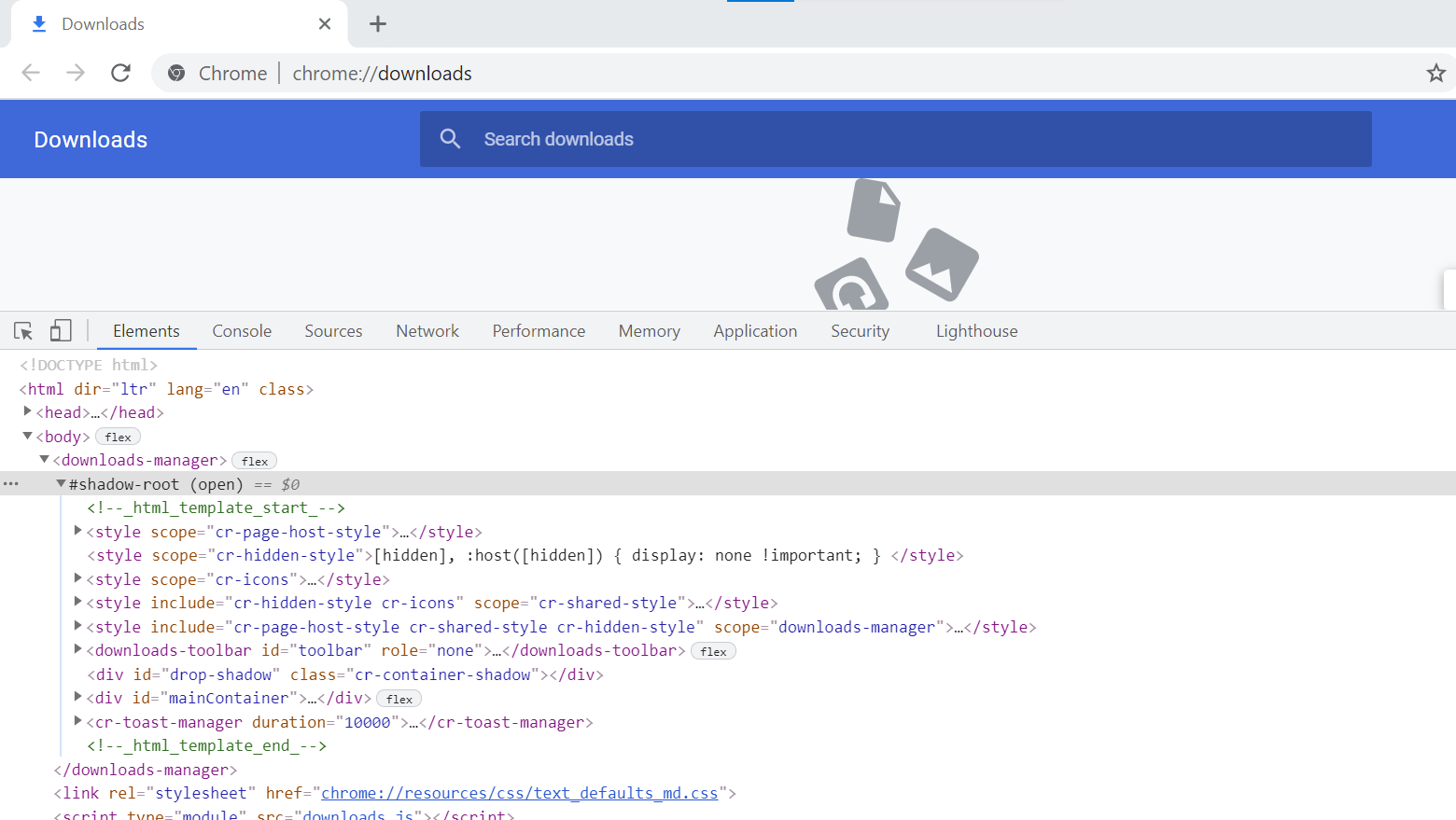
Task: Click the search magnifier icon
Action: [x=450, y=139]
